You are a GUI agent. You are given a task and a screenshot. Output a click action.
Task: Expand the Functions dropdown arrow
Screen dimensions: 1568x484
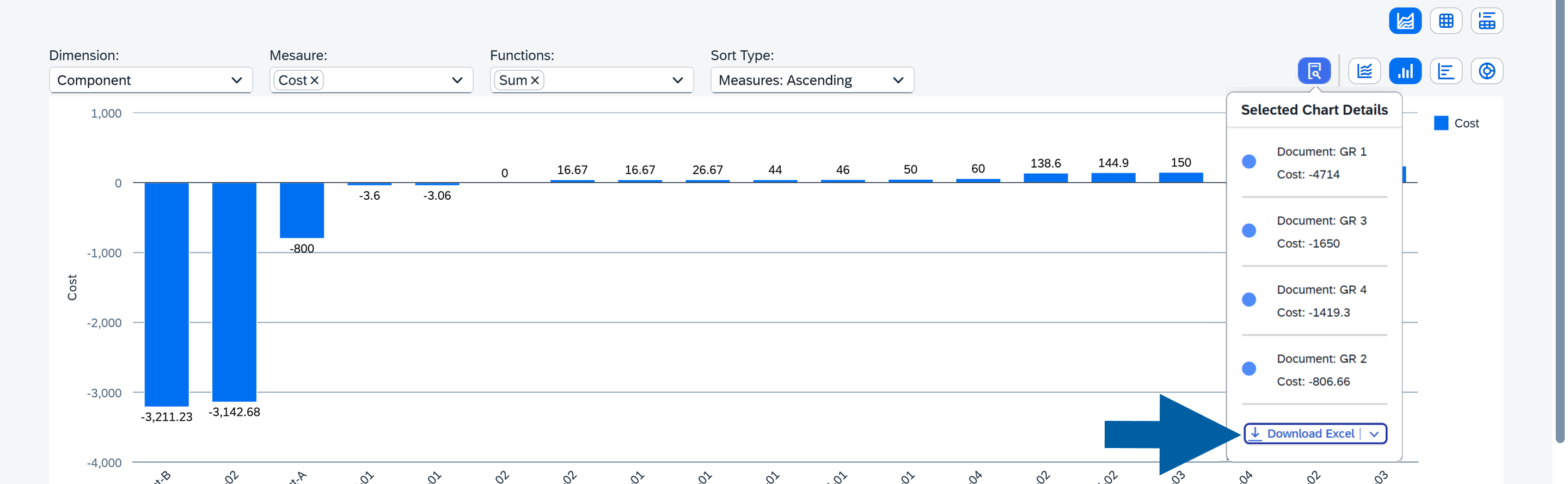click(677, 81)
